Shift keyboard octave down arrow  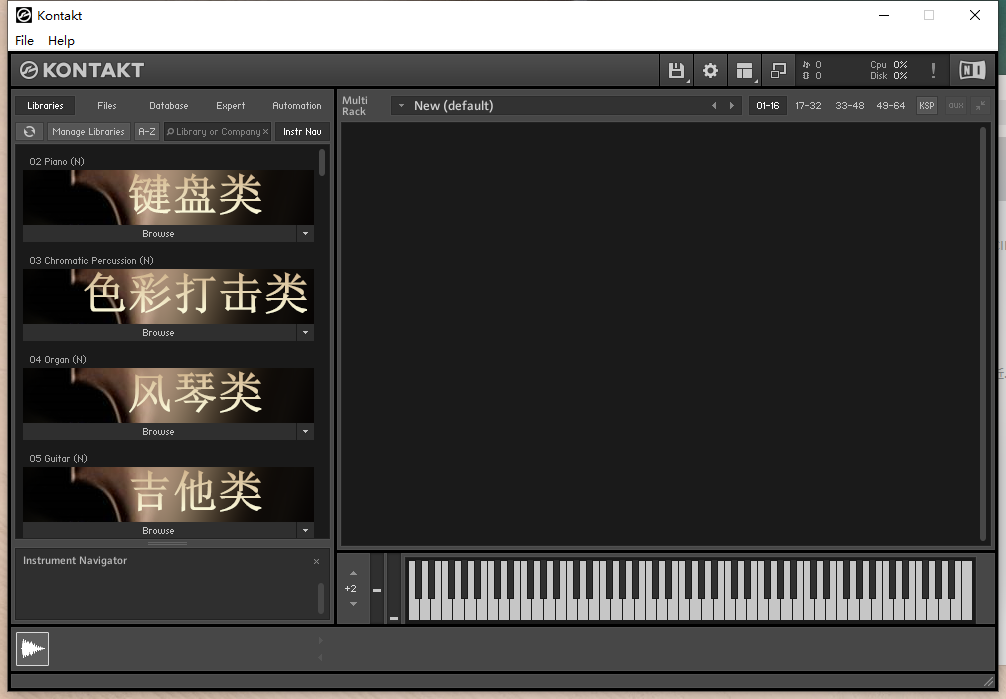(x=353, y=604)
